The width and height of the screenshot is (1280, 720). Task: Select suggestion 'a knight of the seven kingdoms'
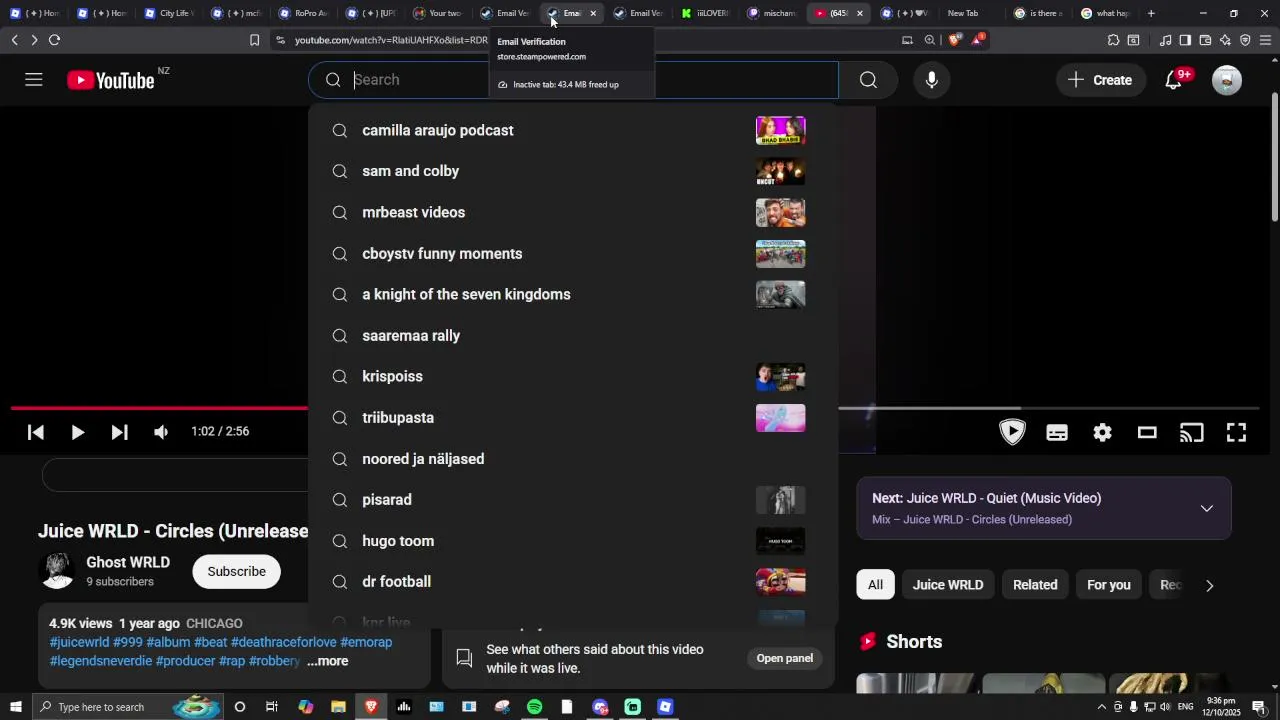coord(573,294)
